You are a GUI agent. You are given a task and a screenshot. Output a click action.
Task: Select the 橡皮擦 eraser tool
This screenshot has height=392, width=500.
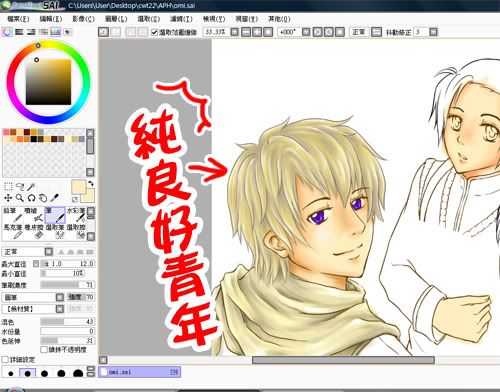coord(34,232)
